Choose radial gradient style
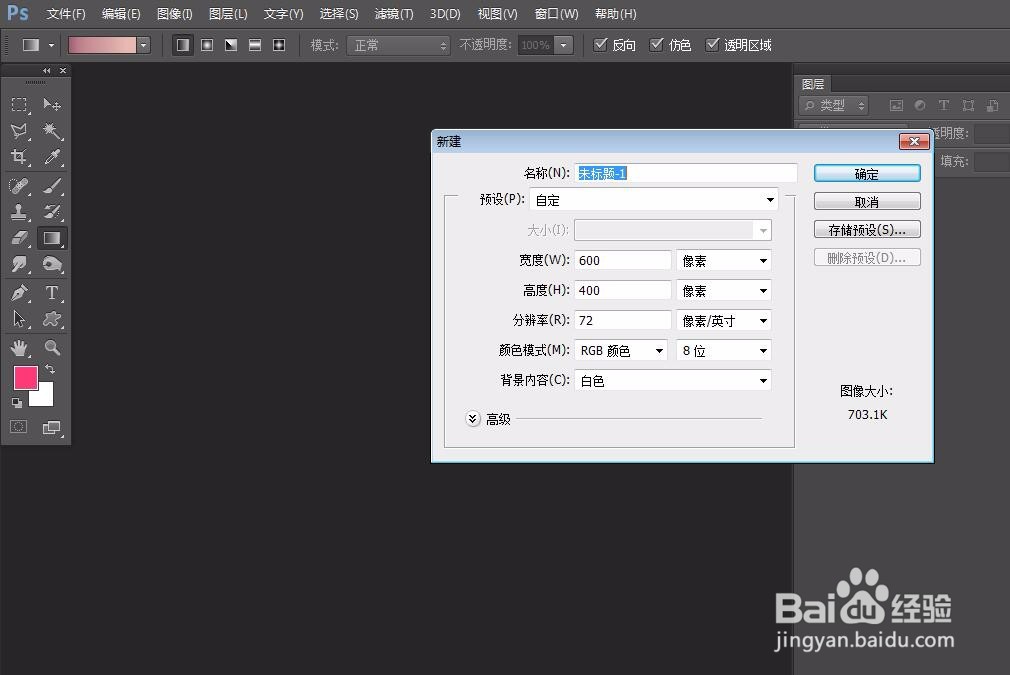1010x675 pixels. 207,45
